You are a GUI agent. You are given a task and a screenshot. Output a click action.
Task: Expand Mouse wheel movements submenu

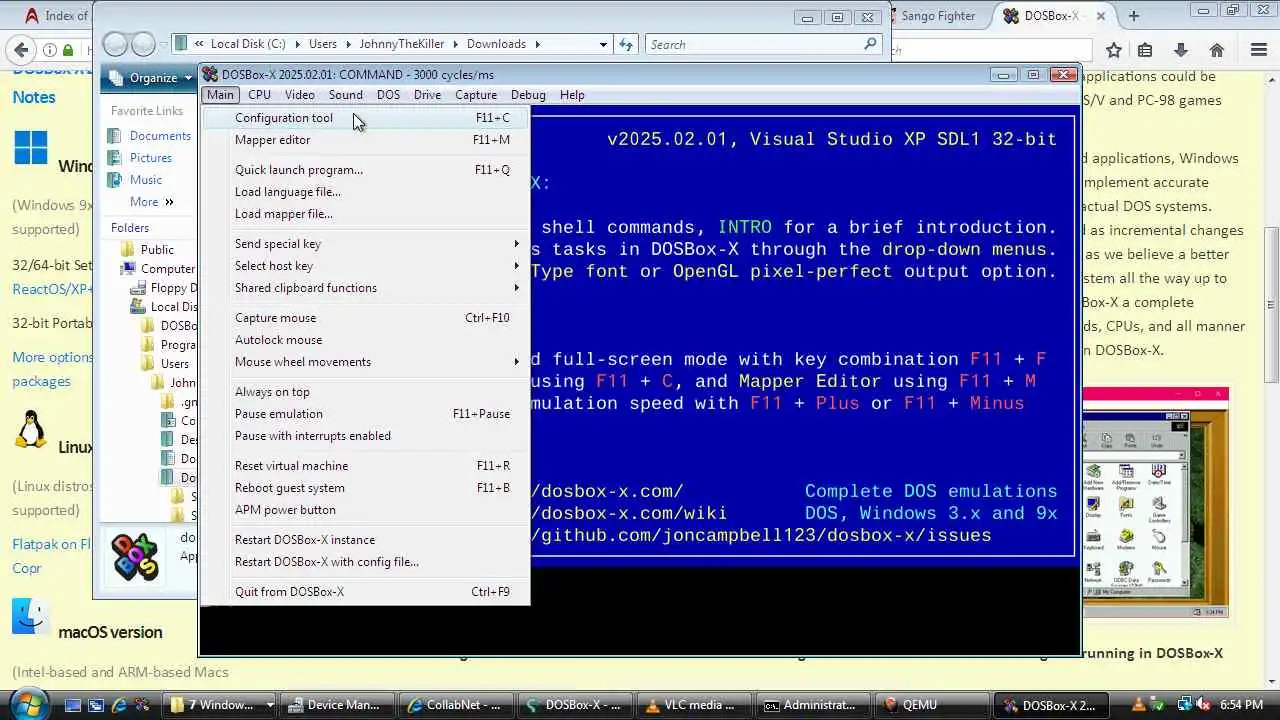tap(366, 362)
